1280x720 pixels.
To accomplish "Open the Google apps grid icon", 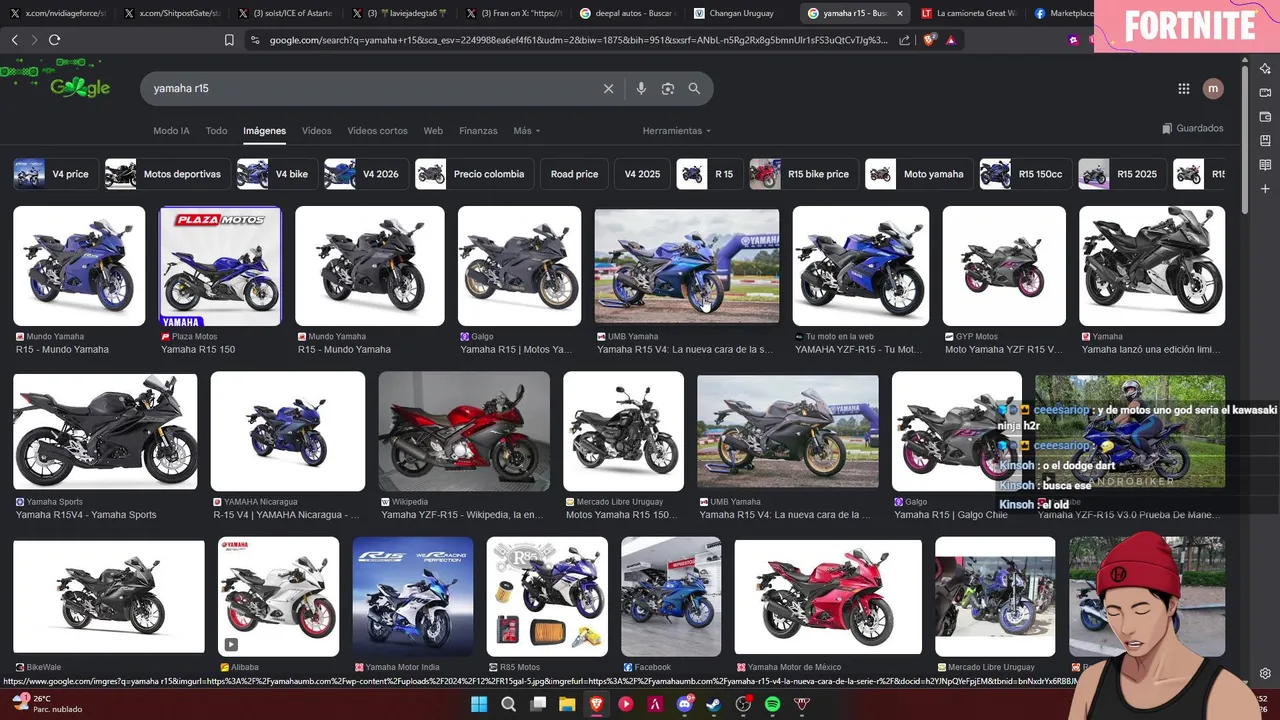I will pos(1184,88).
